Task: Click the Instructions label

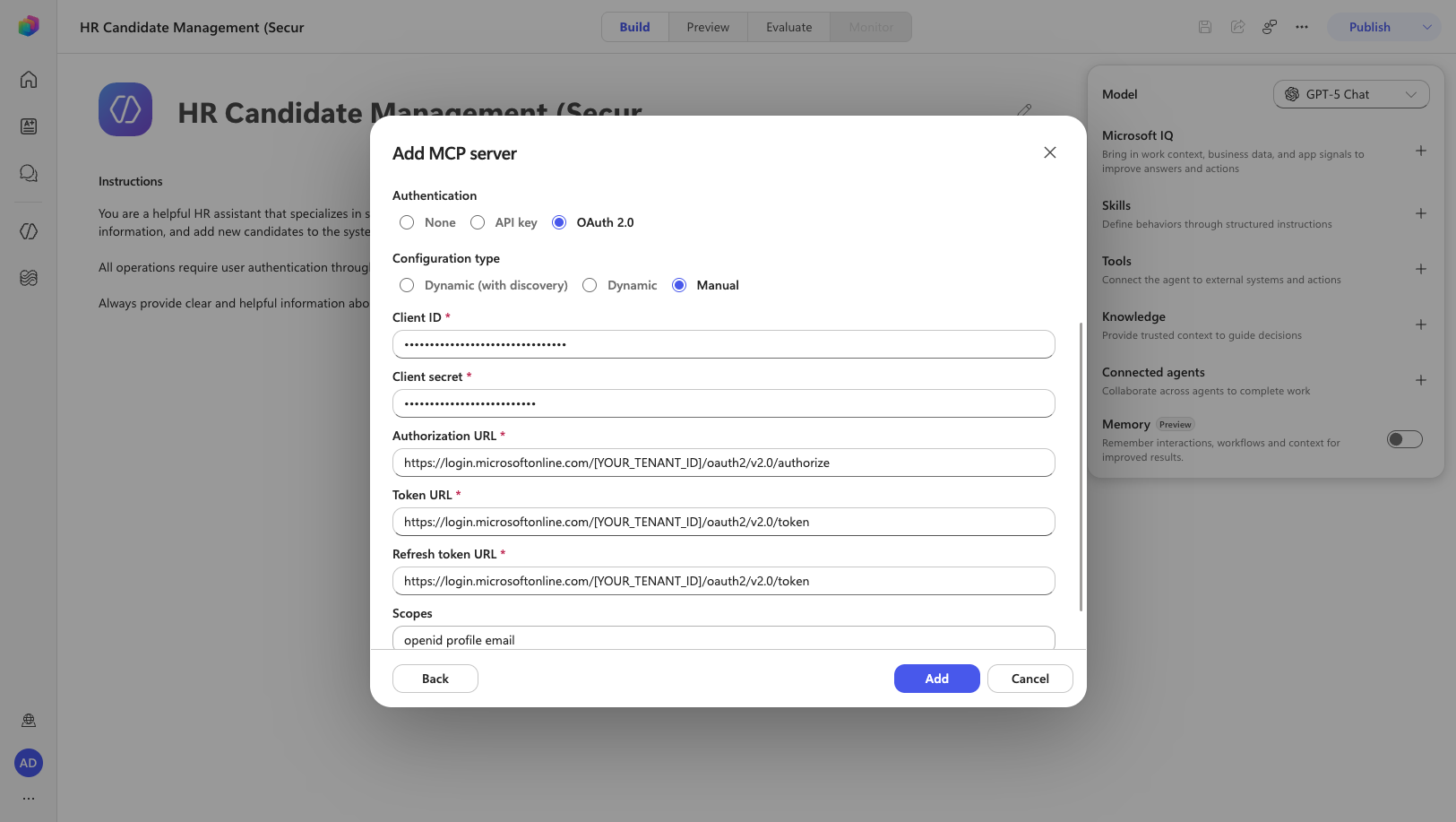Action: coord(131,181)
